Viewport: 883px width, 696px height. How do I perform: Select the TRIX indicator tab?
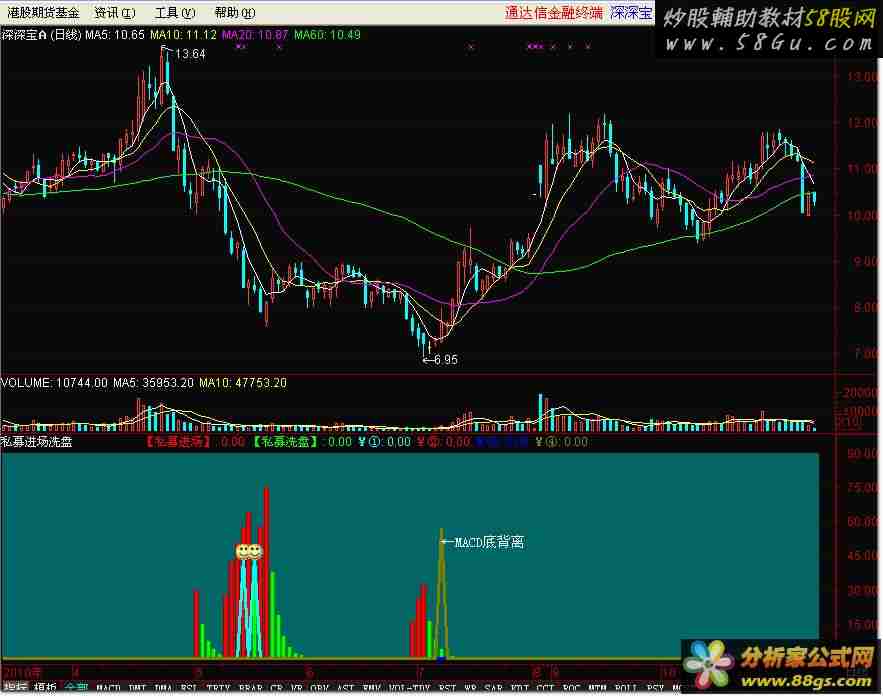tap(218, 688)
